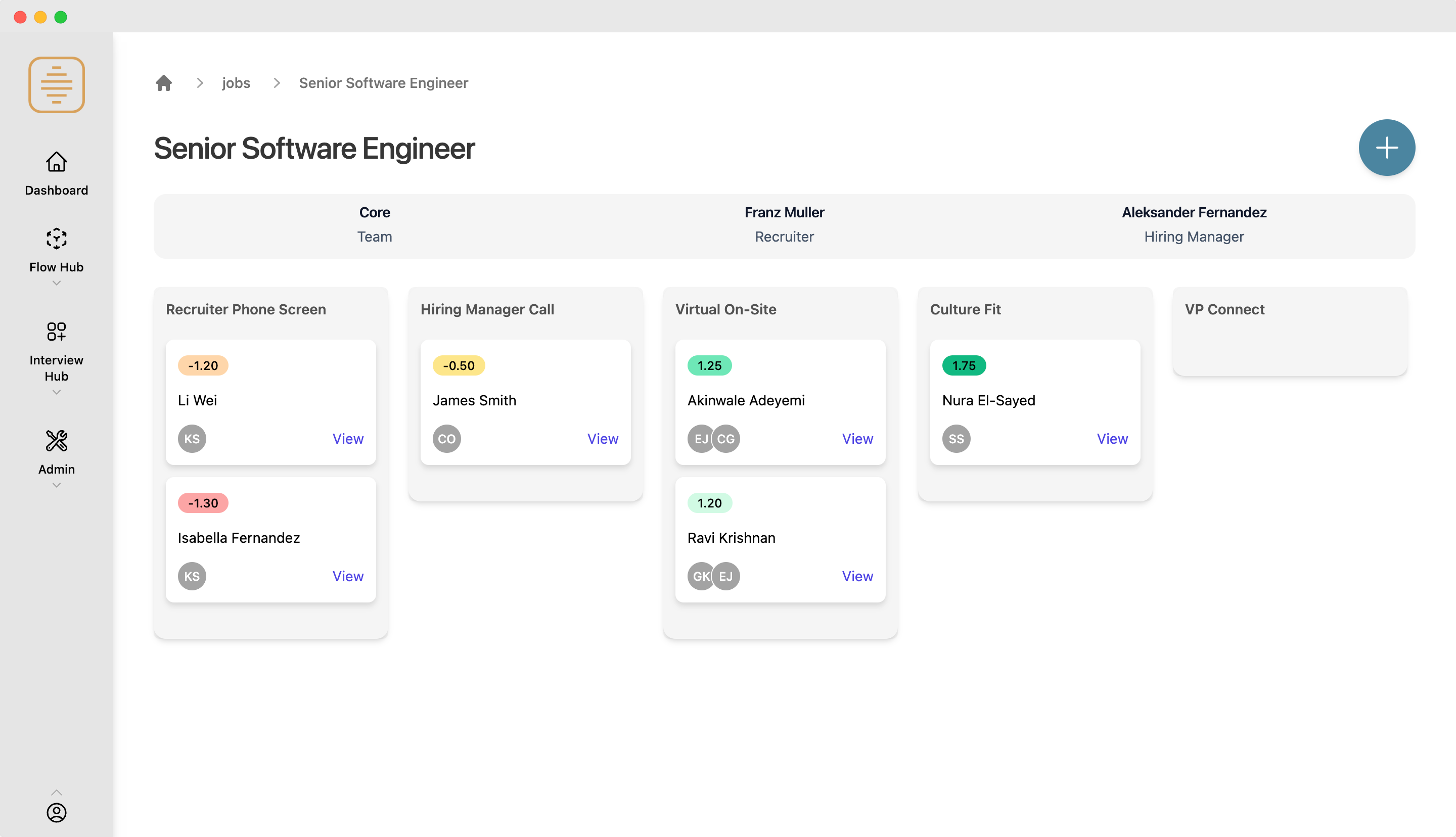The height and width of the screenshot is (837, 1456).
Task: View James Smith's candidate details
Action: tap(603, 439)
